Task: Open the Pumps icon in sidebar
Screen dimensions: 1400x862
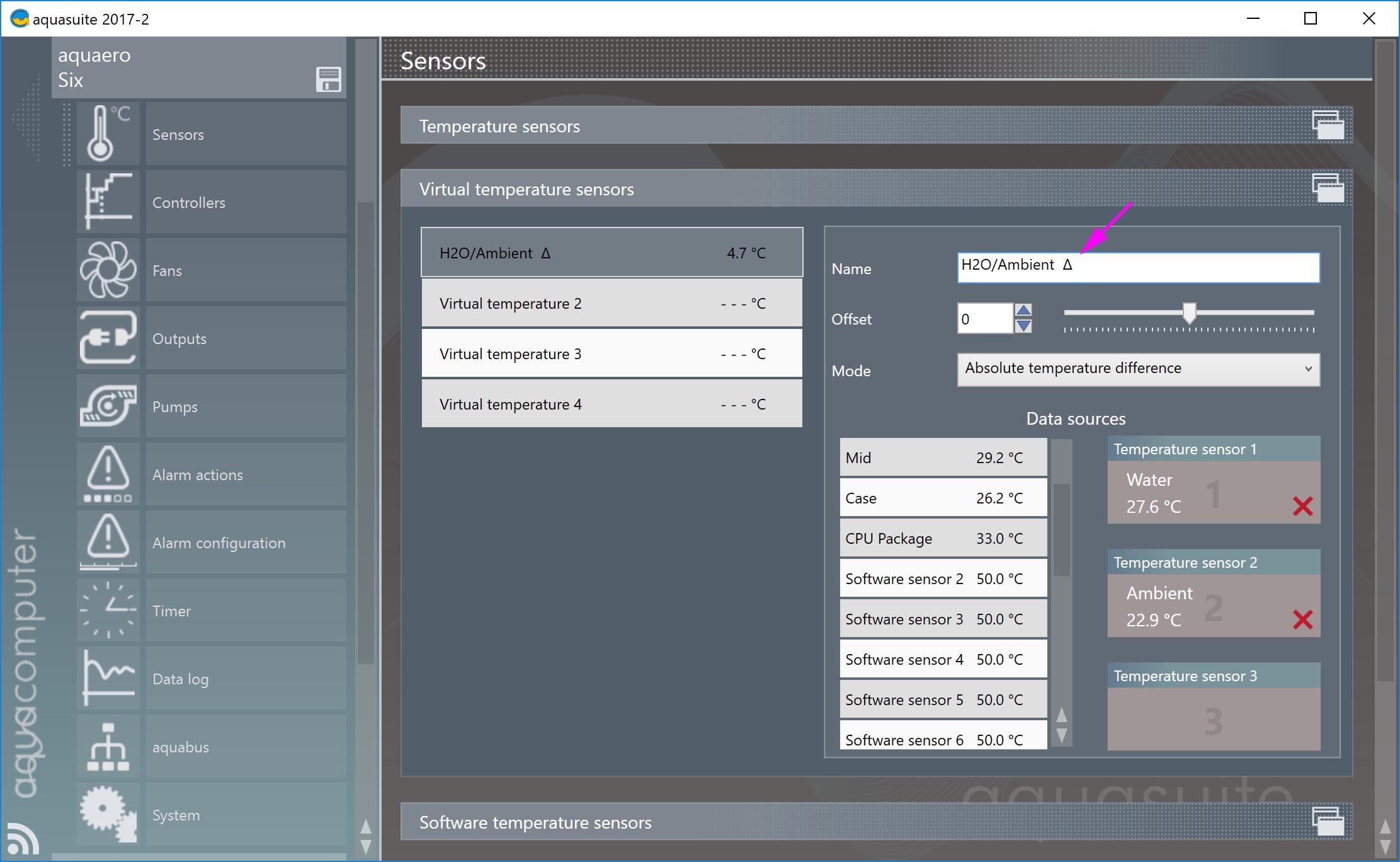Action: [x=108, y=406]
